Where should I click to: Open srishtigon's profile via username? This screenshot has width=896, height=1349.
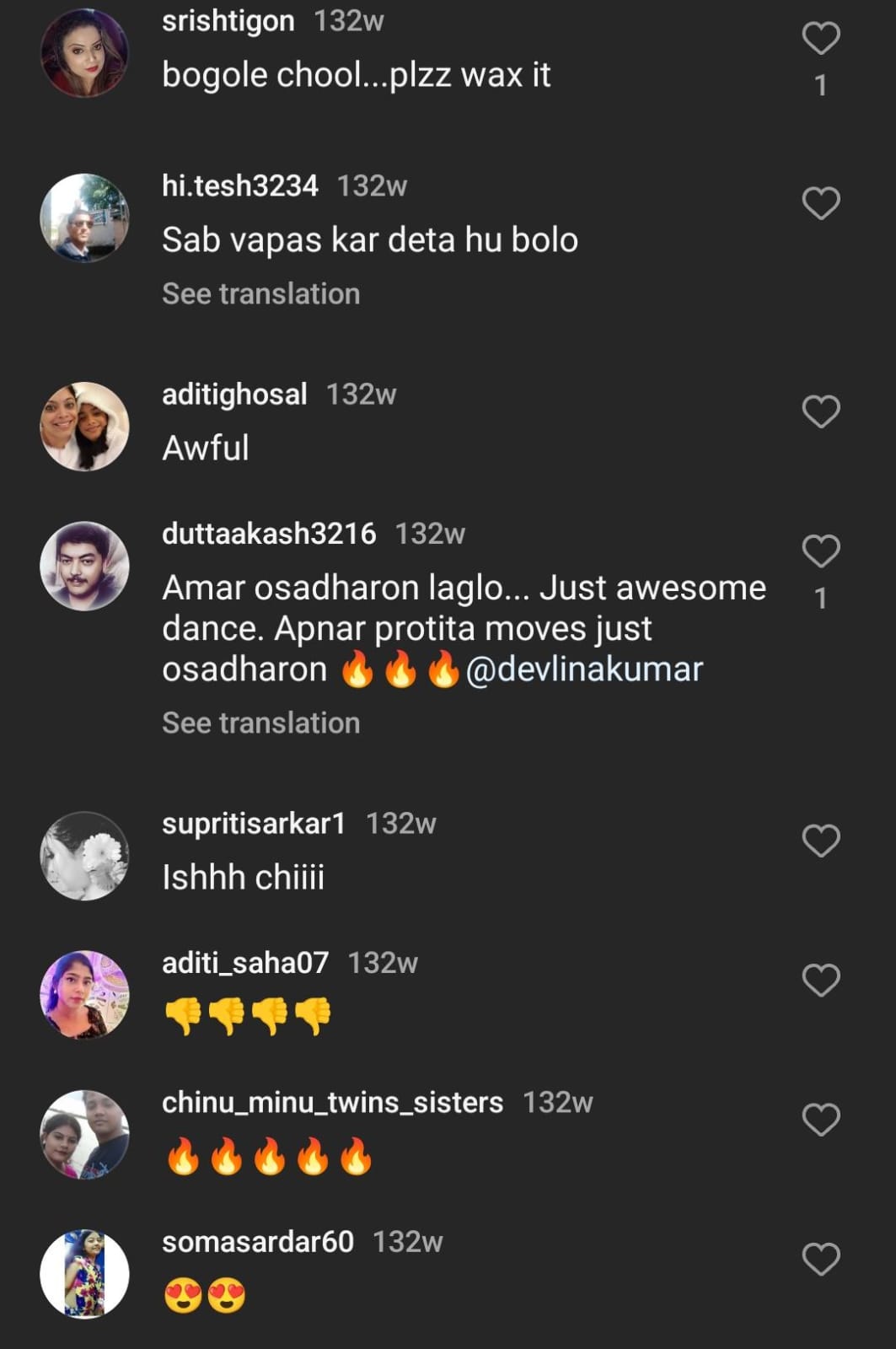pyautogui.click(x=228, y=21)
